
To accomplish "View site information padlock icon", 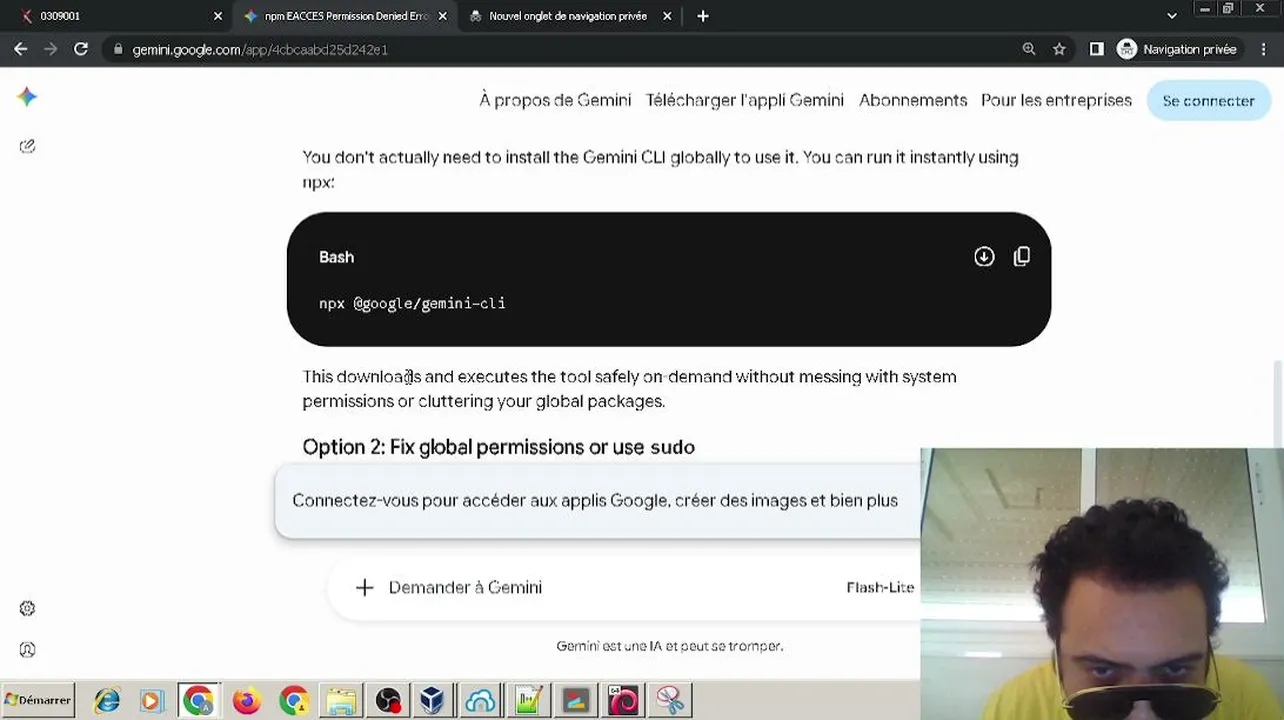I will pos(118,49).
